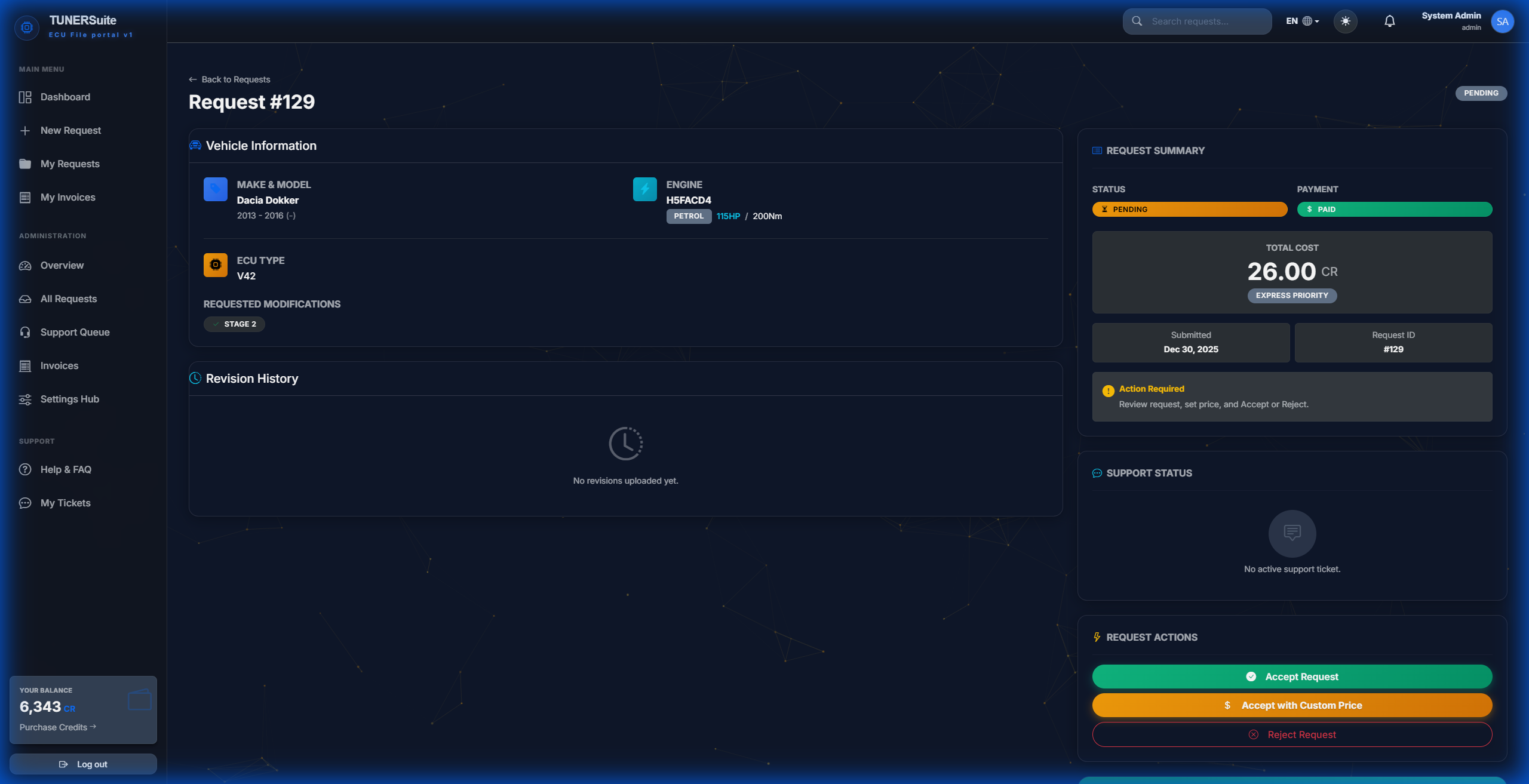Open the Overview section
Image resolution: width=1529 pixels, height=784 pixels.
pyautogui.click(x=62, y=265)
